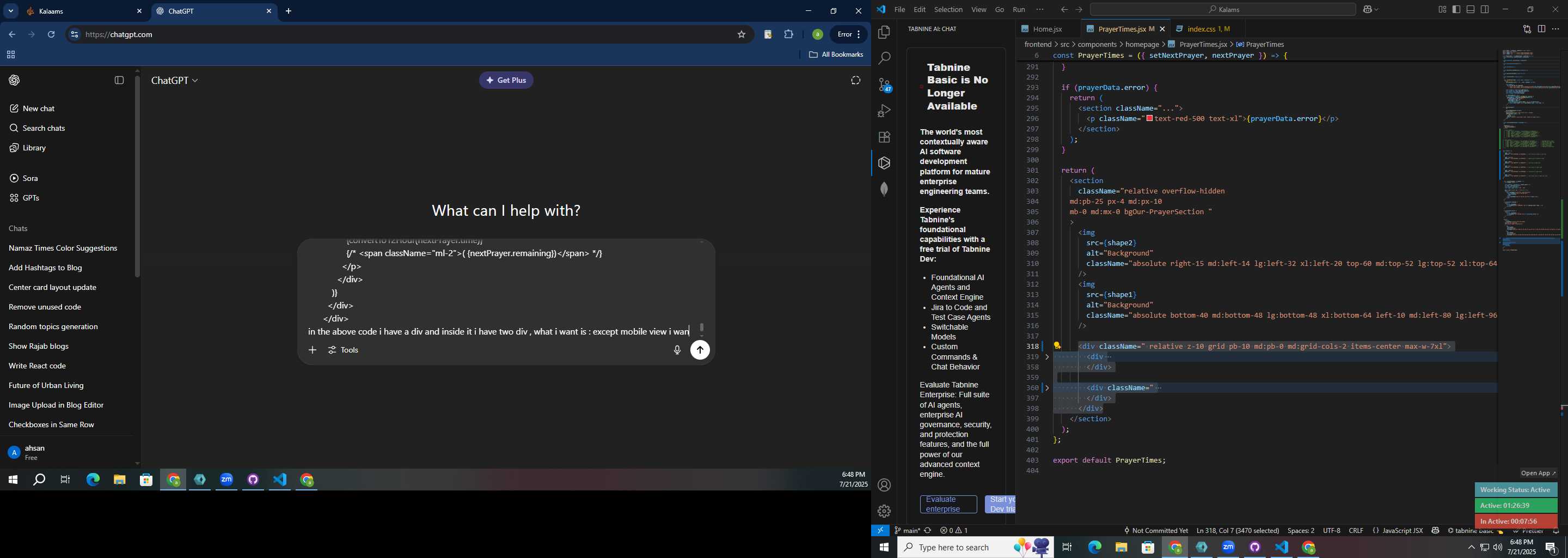The height and width of the screenshot is (558, 1568).
Task: Close the ChatGPT sidebar toggle
Action: tap(119, 81)
